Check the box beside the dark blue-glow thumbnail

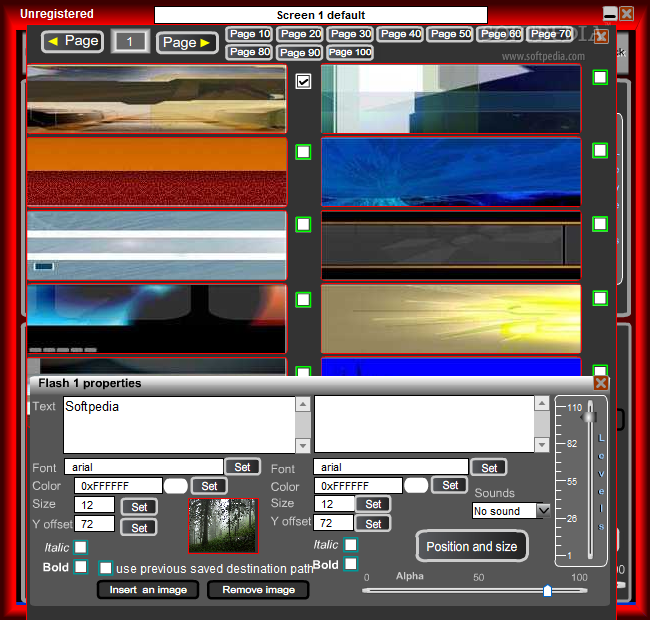tap(303, 300)
